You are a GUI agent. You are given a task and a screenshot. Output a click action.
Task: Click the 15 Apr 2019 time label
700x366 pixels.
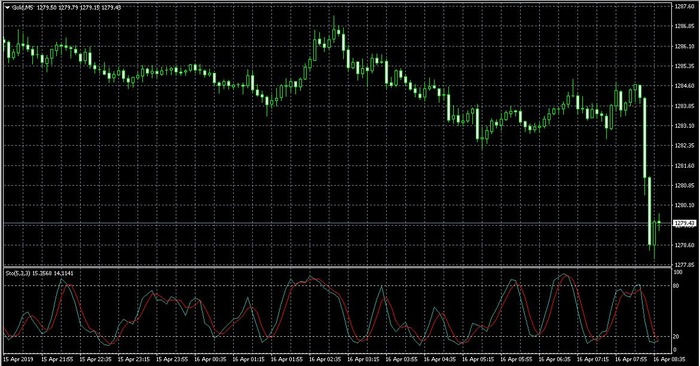[18, 358]
